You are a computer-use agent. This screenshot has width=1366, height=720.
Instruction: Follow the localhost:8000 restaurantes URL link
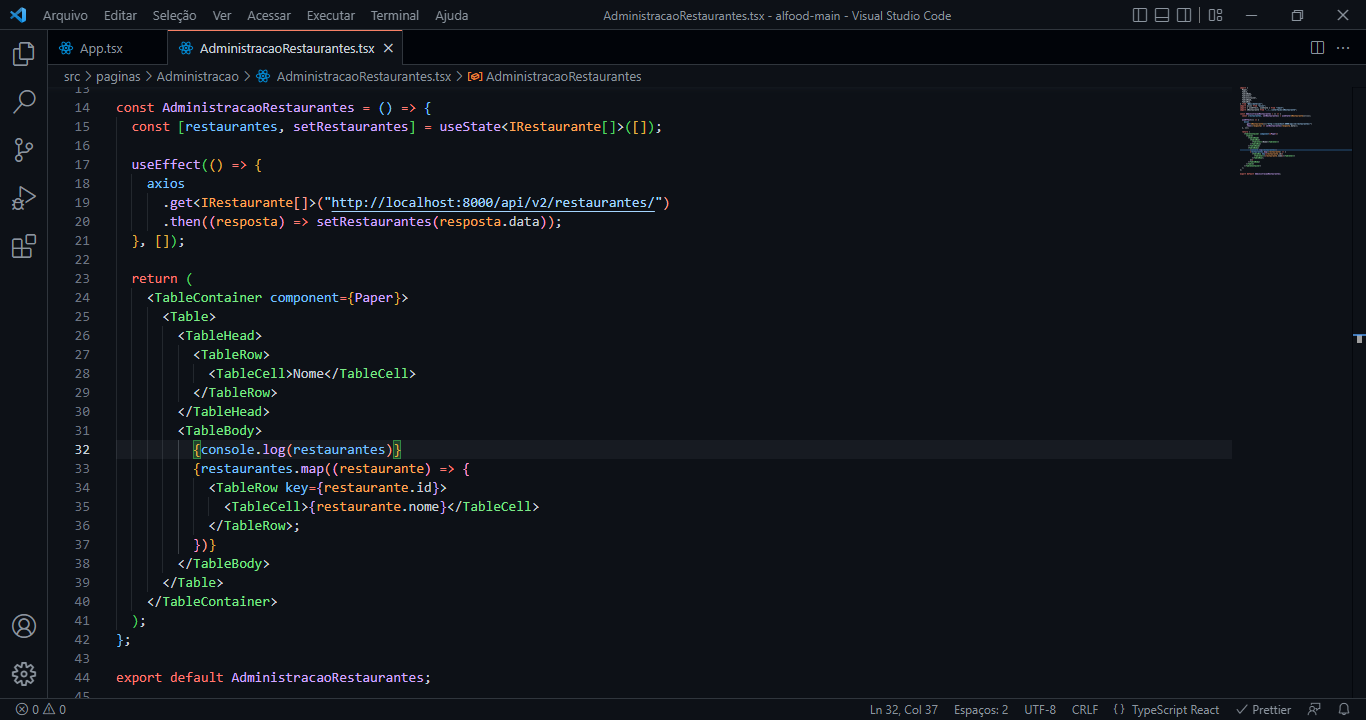[493, 203]
